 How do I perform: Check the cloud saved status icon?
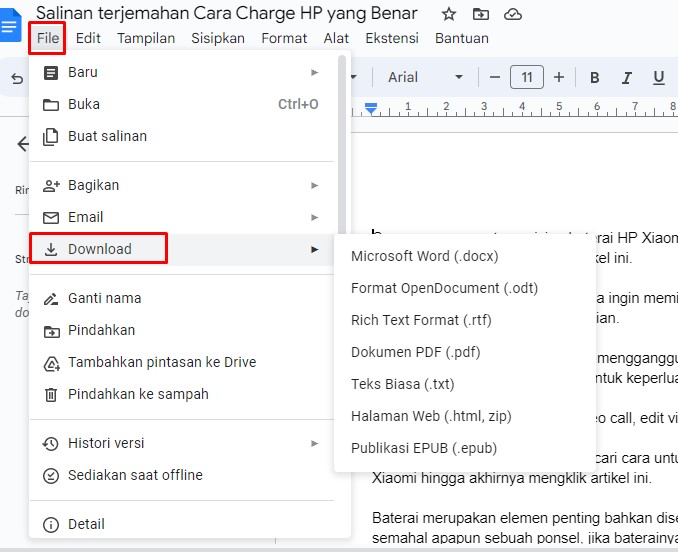coord(513,15)
